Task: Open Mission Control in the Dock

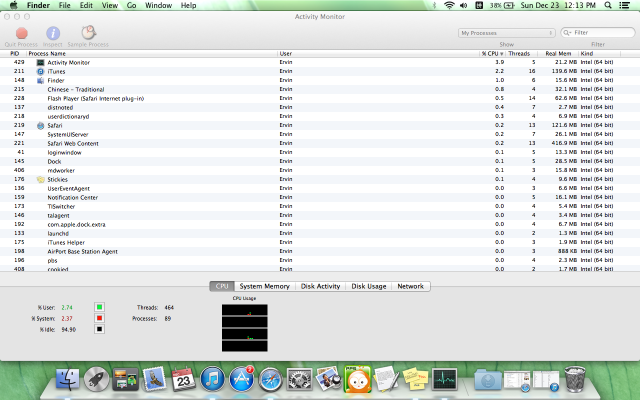Action: [x=125, y=380]
